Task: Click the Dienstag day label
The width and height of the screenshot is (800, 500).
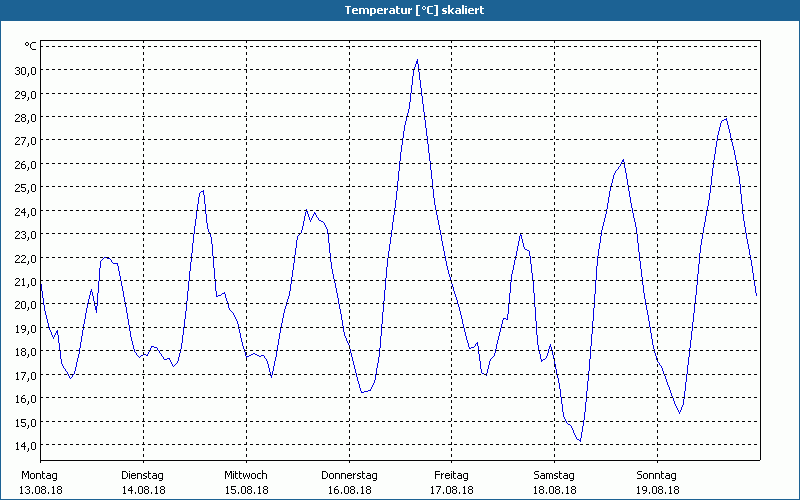Action: [x=143, y=475]
